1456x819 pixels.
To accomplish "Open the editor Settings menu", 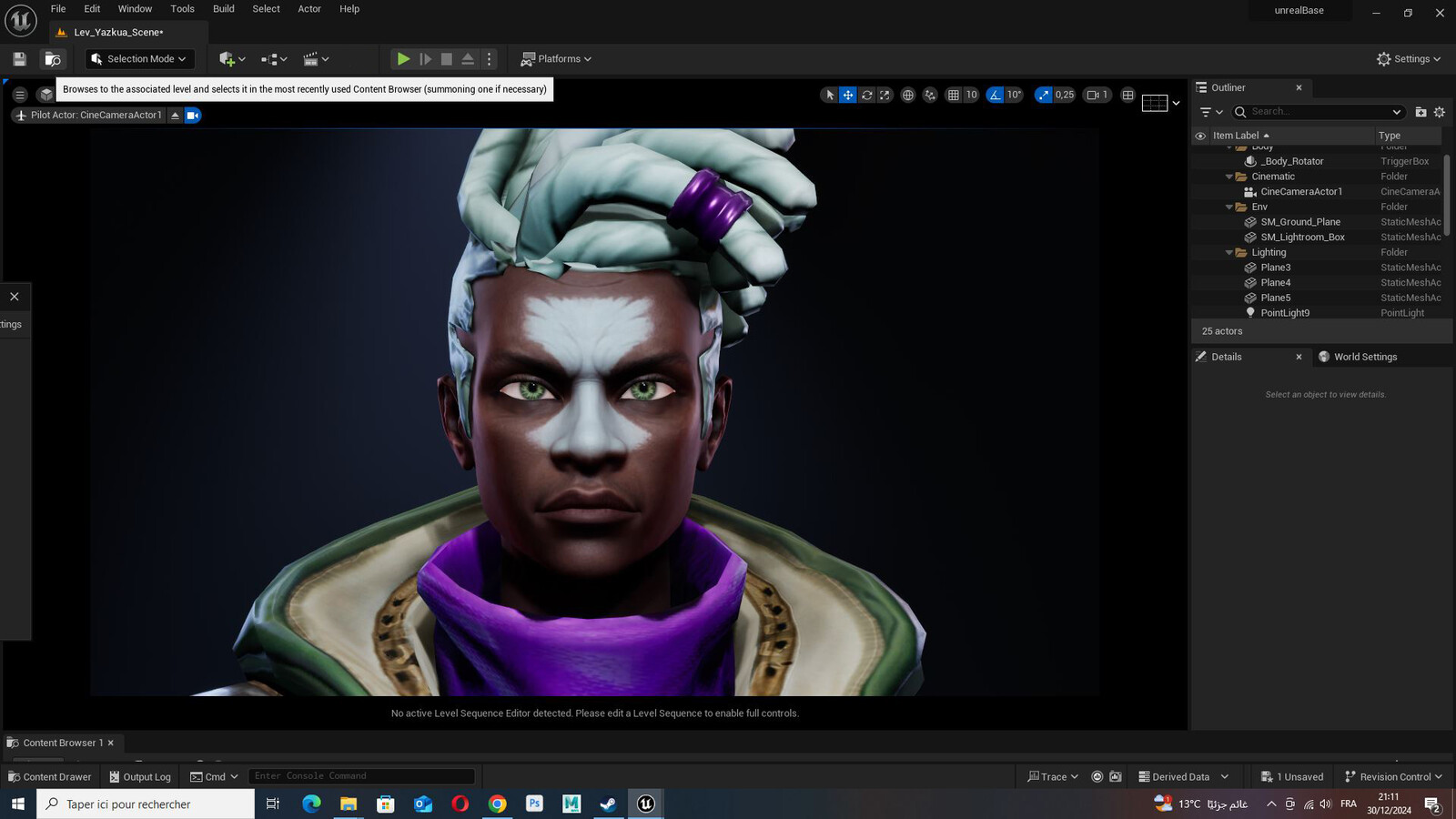I will point(1409,59).
